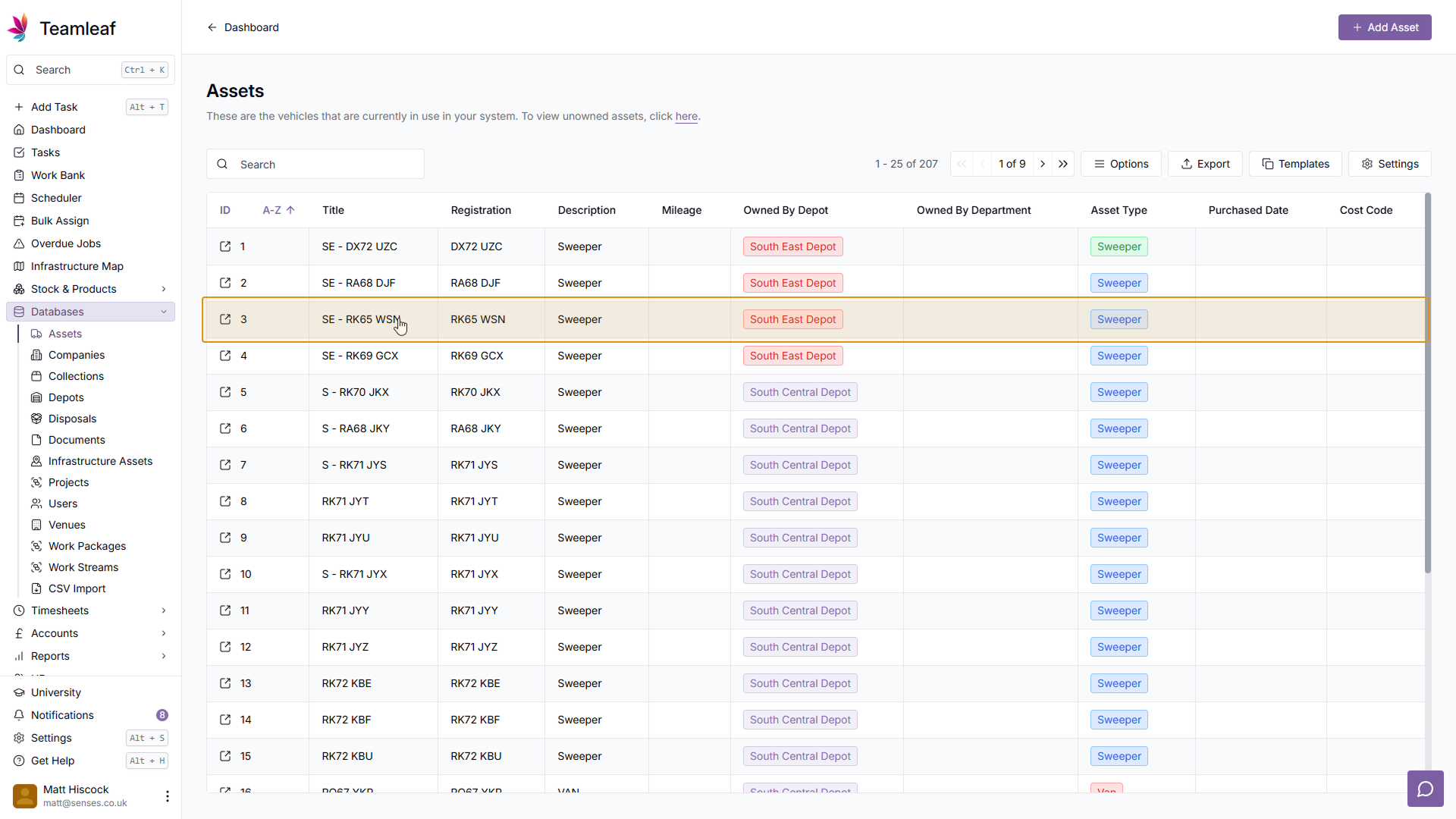
Task: Open the chat support bubble icon
Action: tap(1425, 789)
